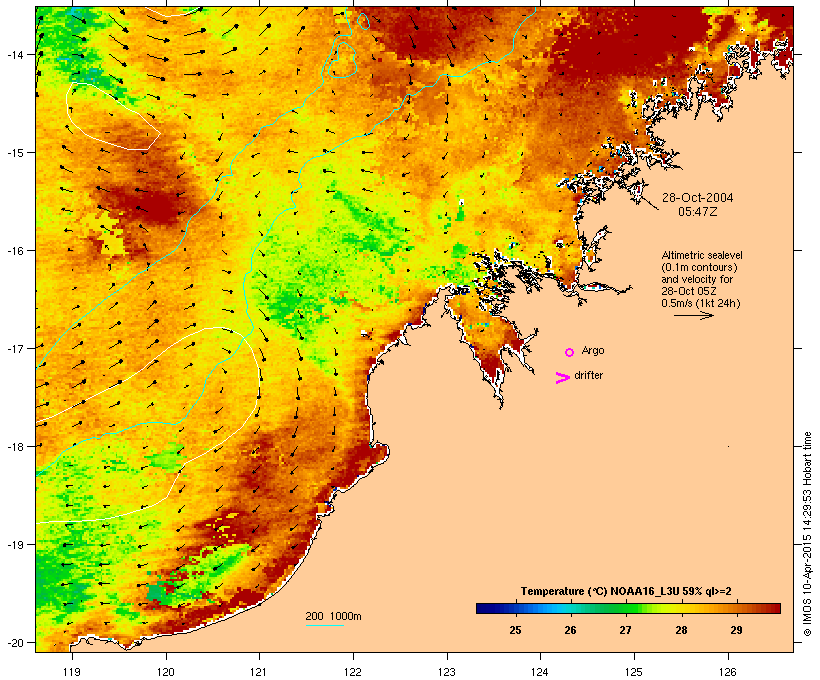Click the "0.5m/s (1kt 24h)" text
Image resolution: width=820 pixels, height=680 pixels.
pos(701,303)
